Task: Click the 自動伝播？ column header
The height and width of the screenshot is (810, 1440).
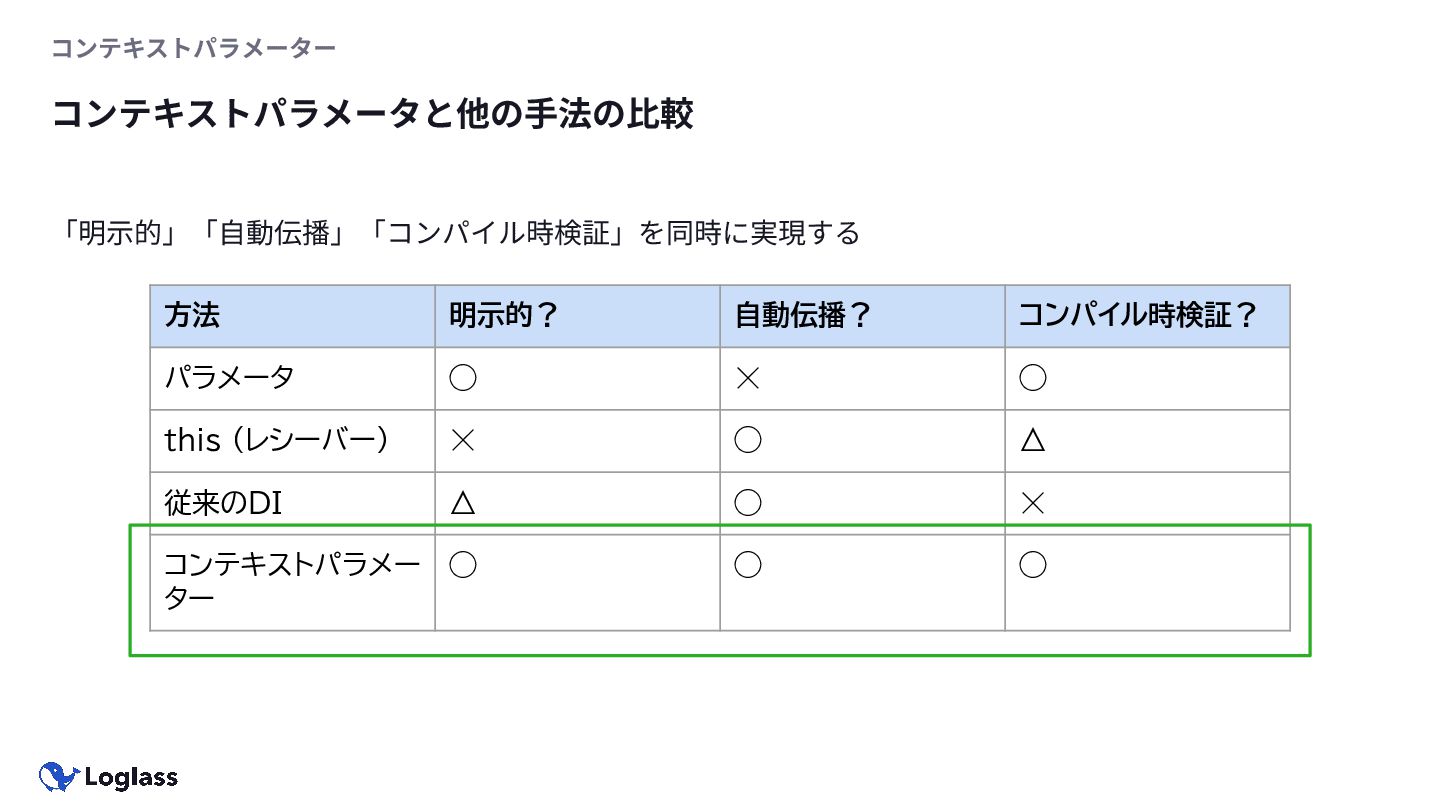Action: click(803, 316)
